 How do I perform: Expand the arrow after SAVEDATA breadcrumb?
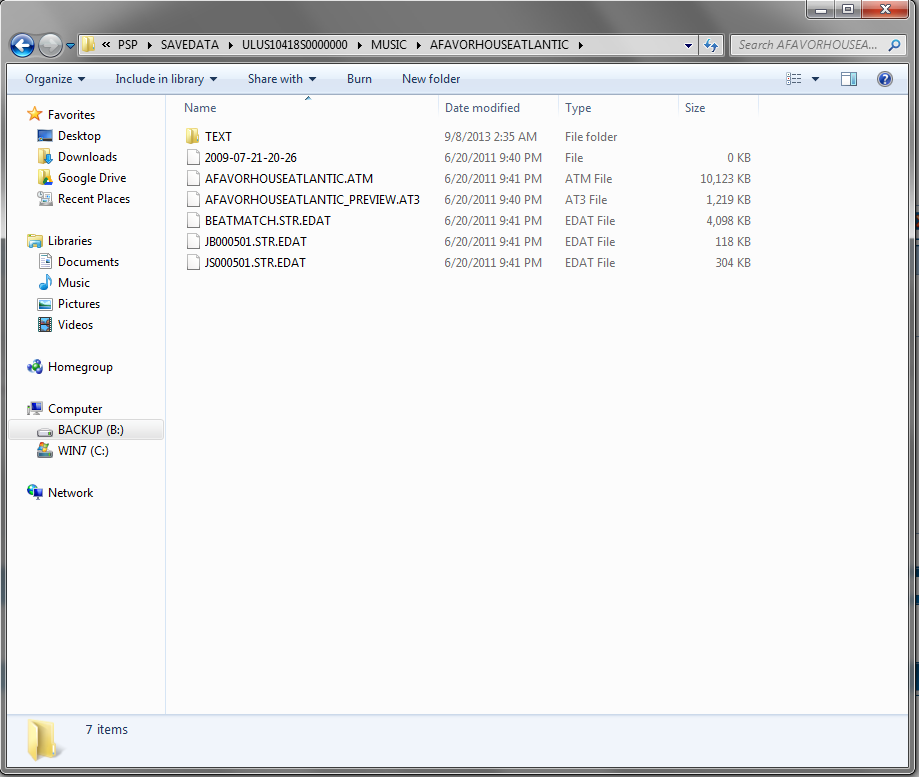(231, 45)
